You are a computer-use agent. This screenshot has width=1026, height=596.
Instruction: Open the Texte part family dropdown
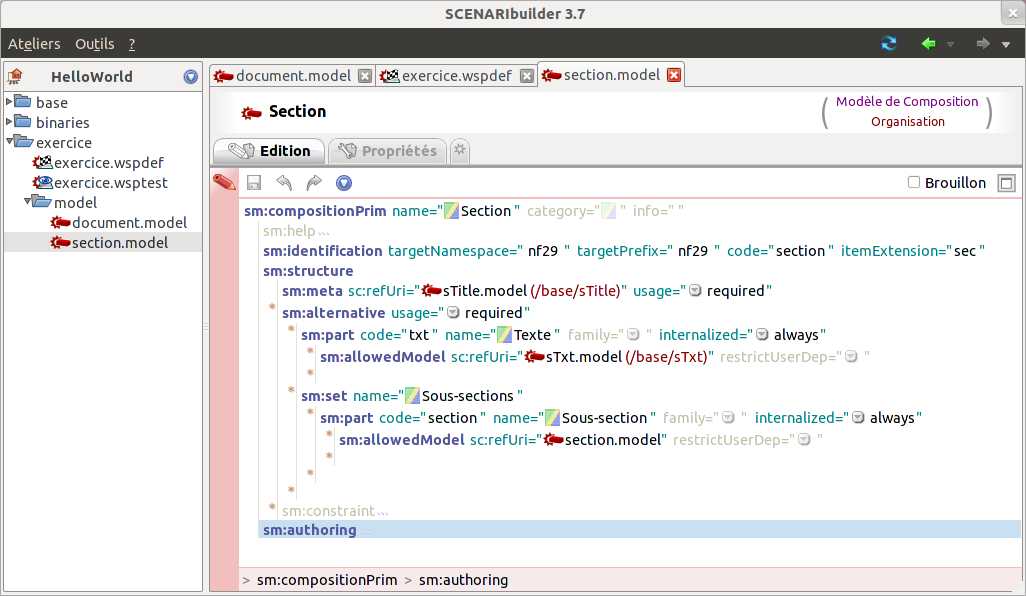633,335
